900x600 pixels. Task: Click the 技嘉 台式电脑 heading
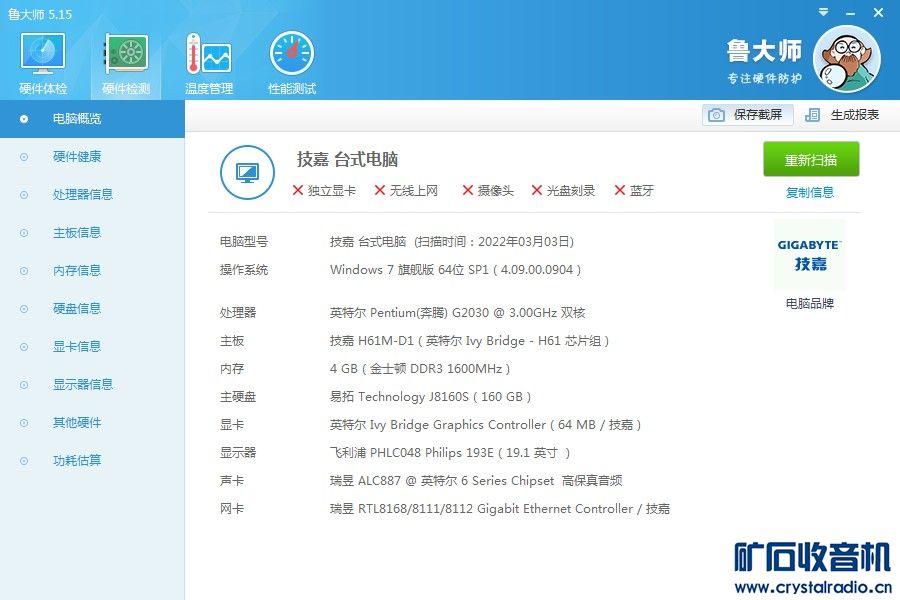[347, 159]
